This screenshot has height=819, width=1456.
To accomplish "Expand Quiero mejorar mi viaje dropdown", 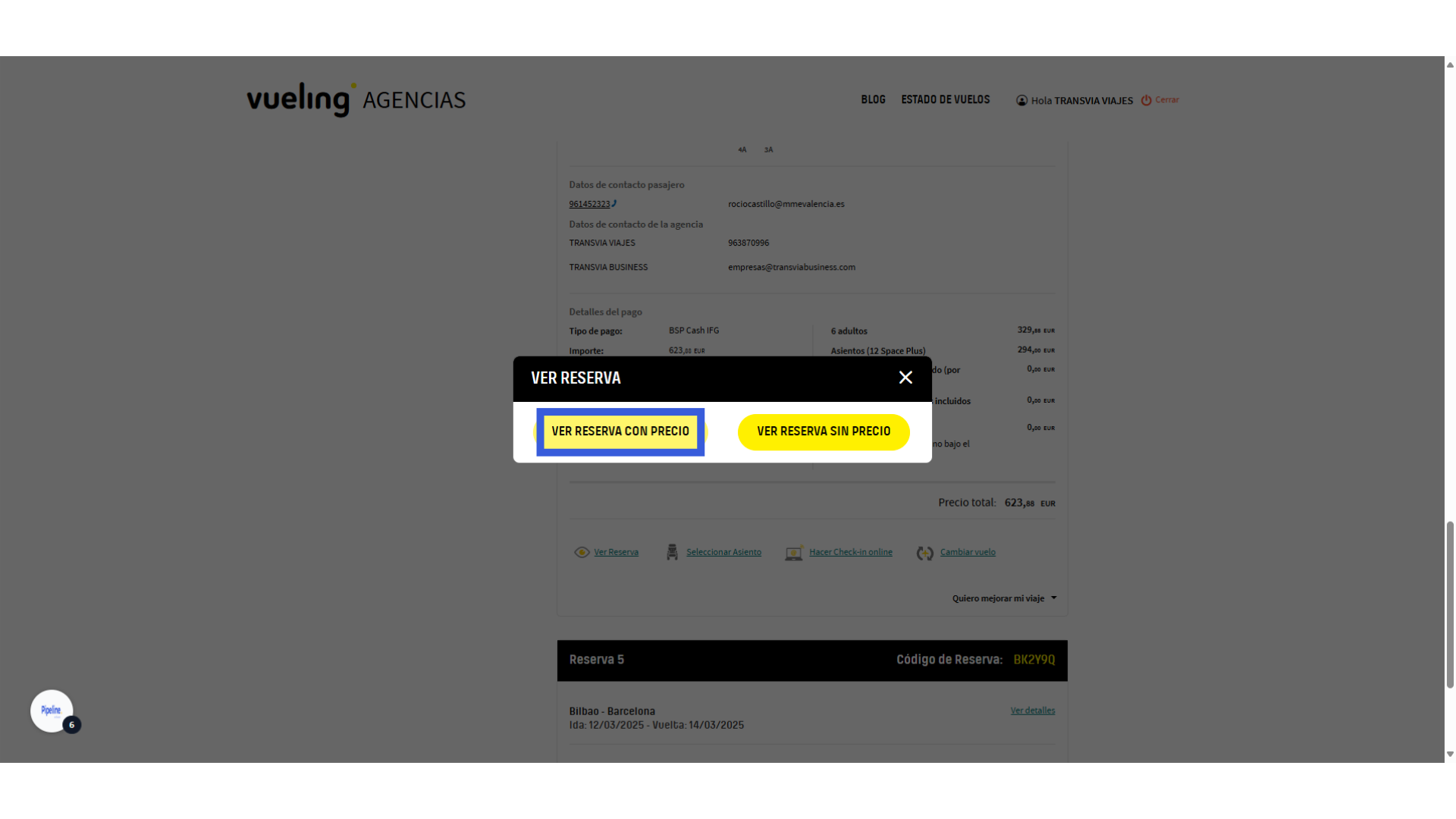I will [1004, 598].
